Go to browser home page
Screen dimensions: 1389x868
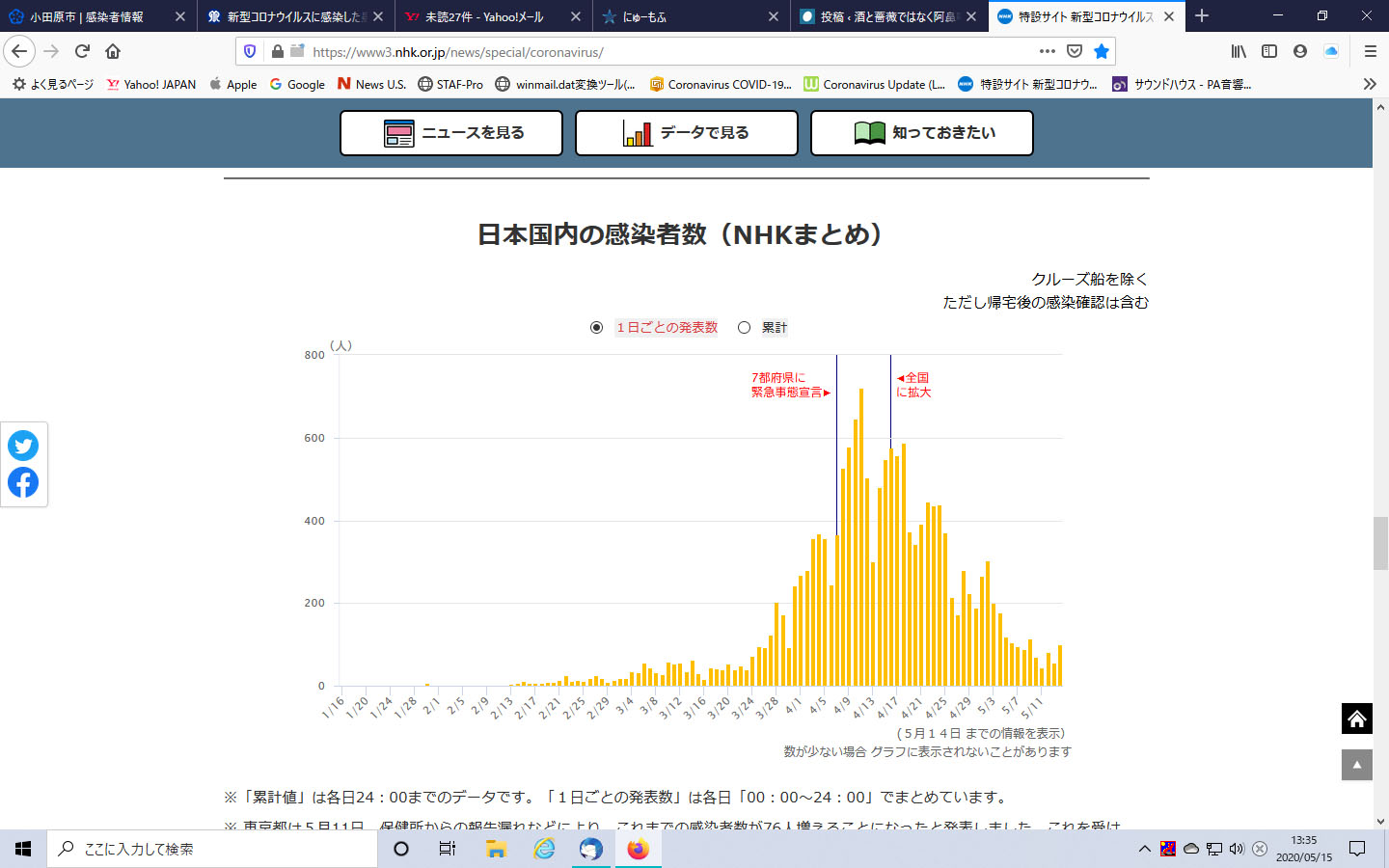click(x=113, y=51)
